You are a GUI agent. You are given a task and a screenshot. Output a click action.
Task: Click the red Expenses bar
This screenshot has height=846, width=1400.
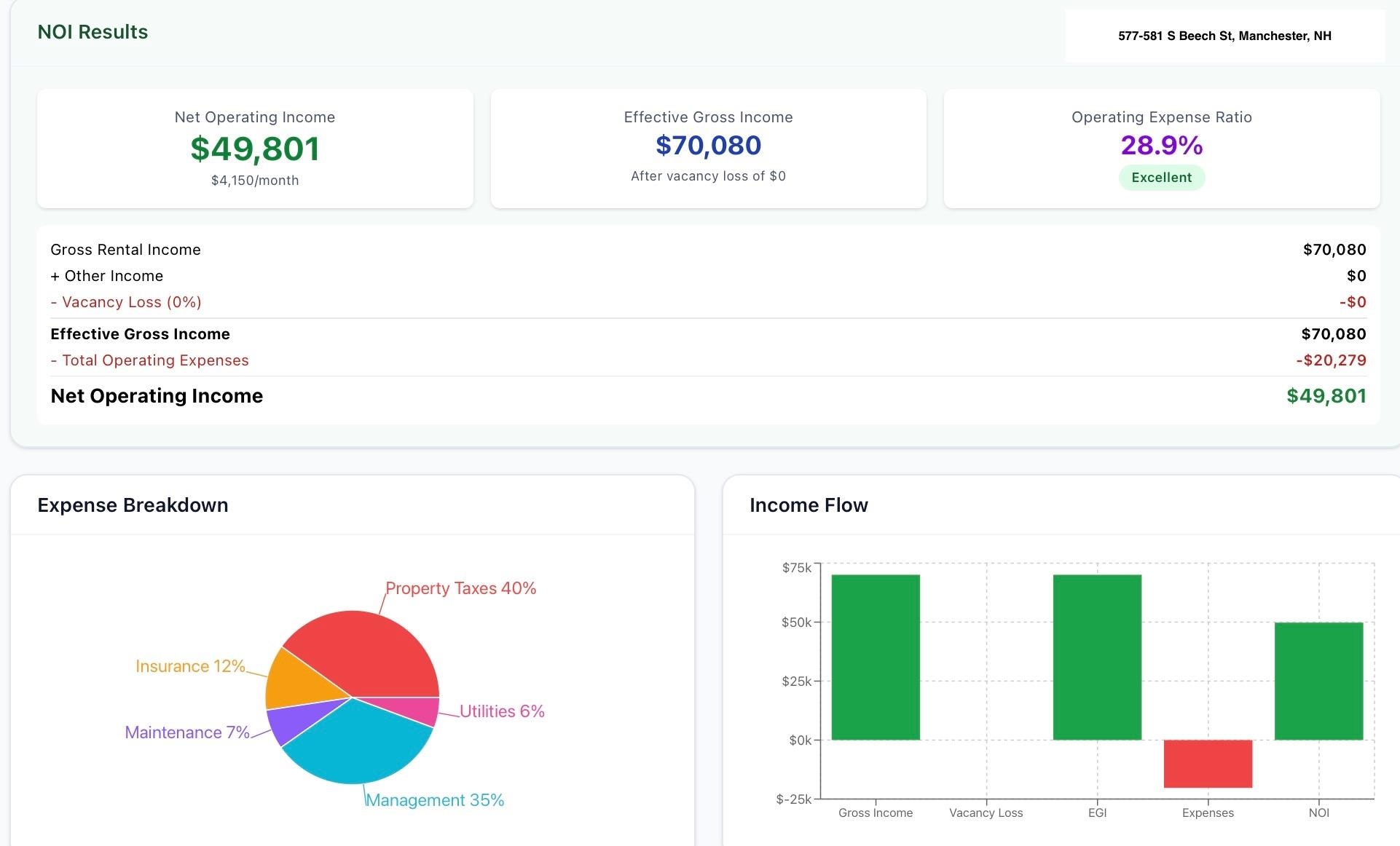[x=1208, y=764]
